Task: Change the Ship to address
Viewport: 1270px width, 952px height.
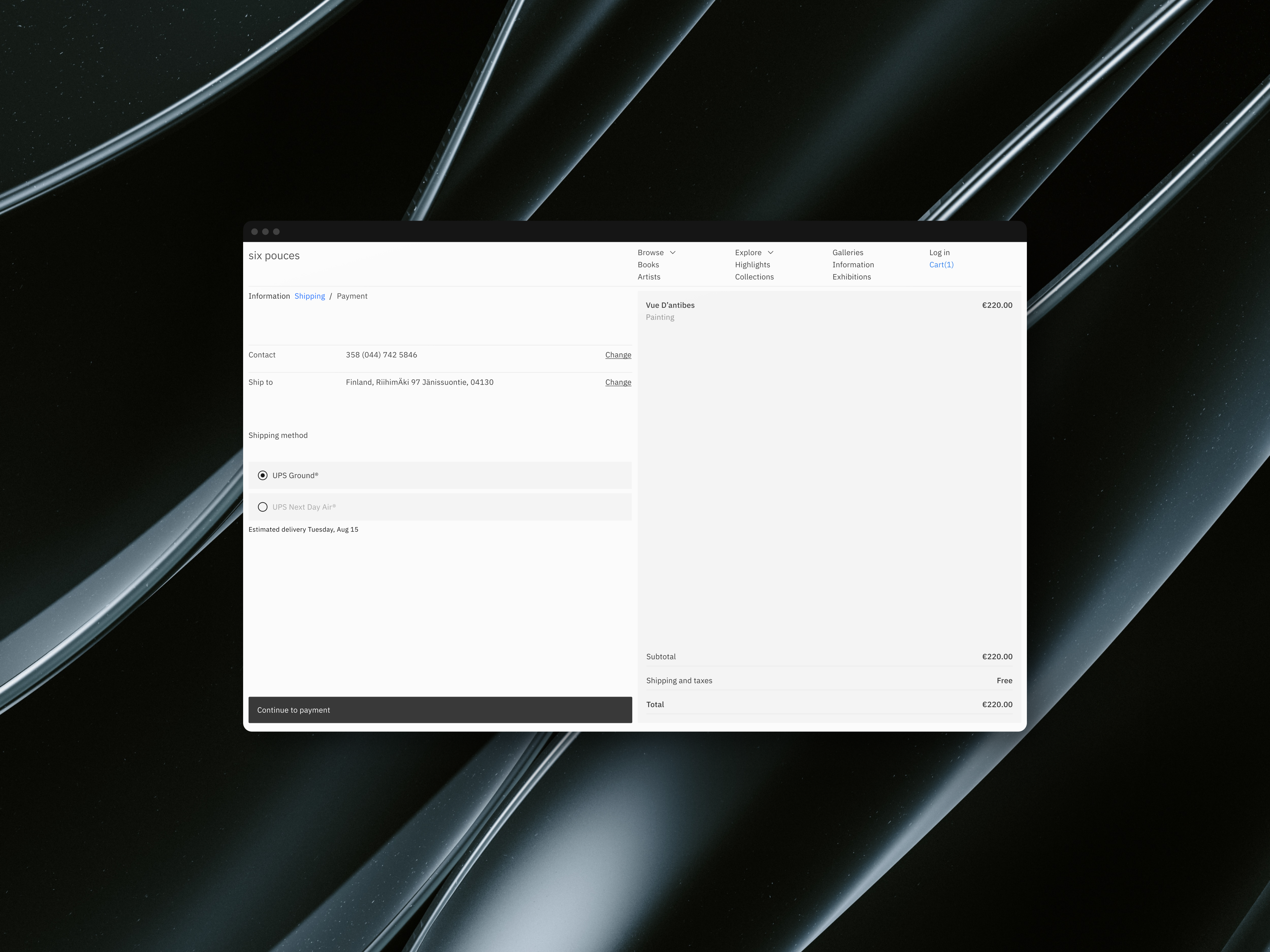Action: pos(618,382)
